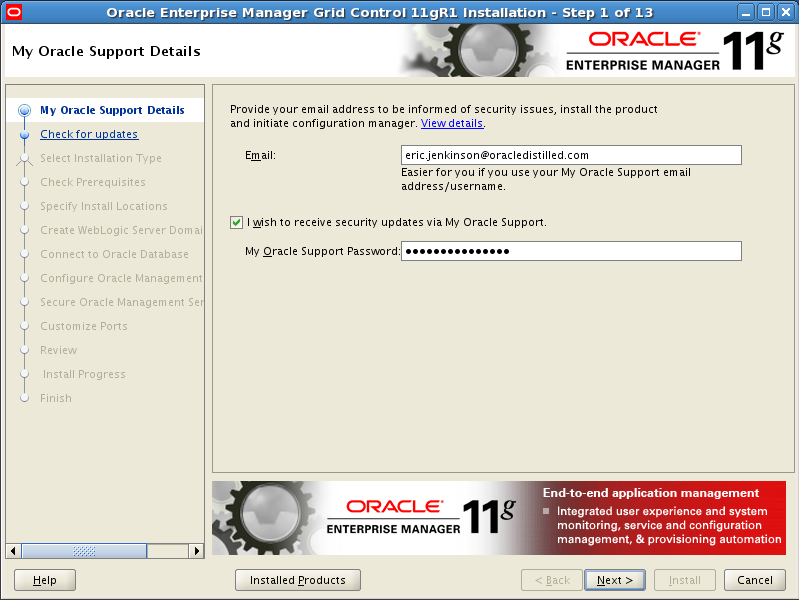
Task: Click the disabled Back button
Action: pos(552,580)
